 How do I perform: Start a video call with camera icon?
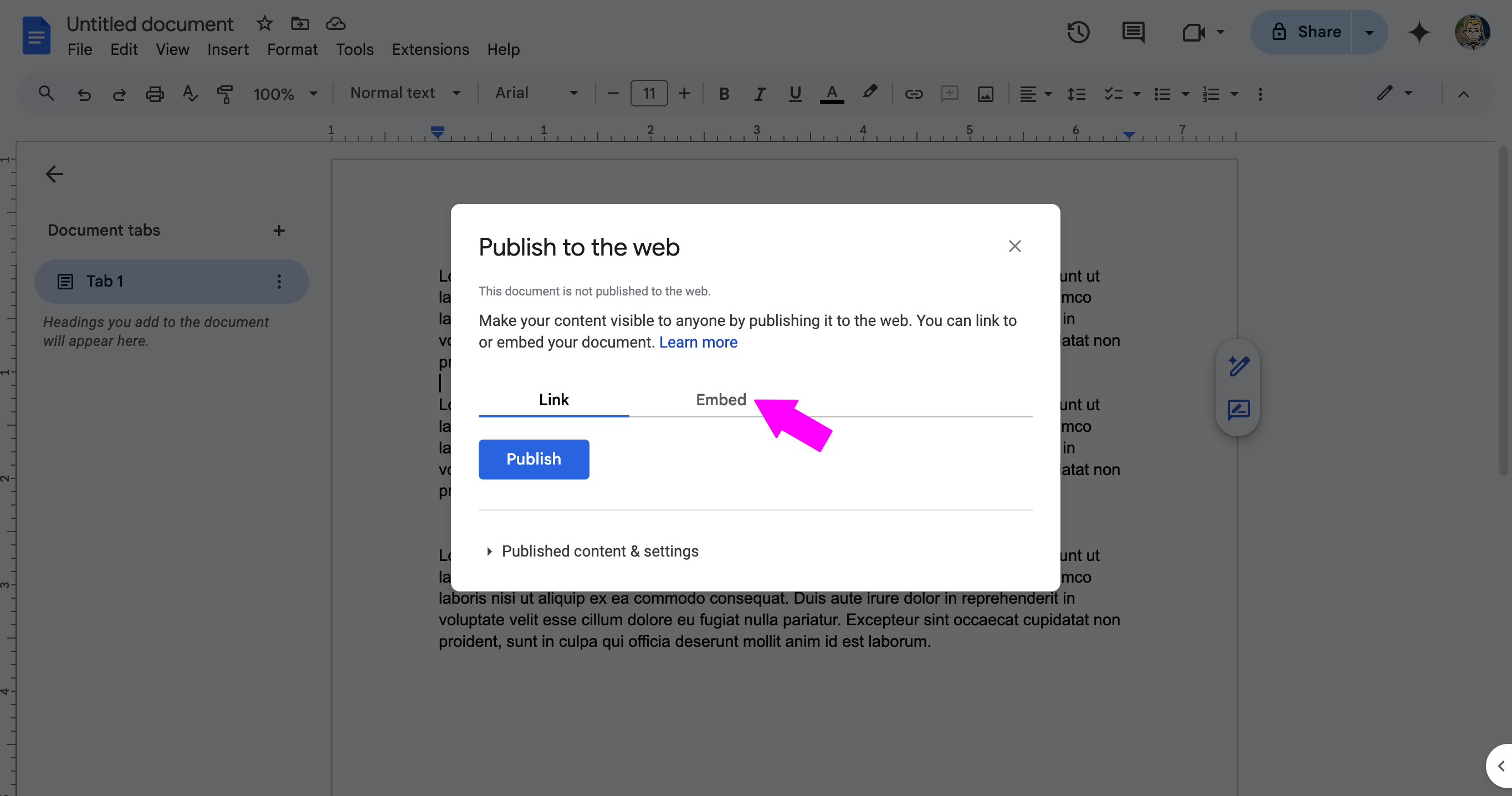coord(1193,32)
